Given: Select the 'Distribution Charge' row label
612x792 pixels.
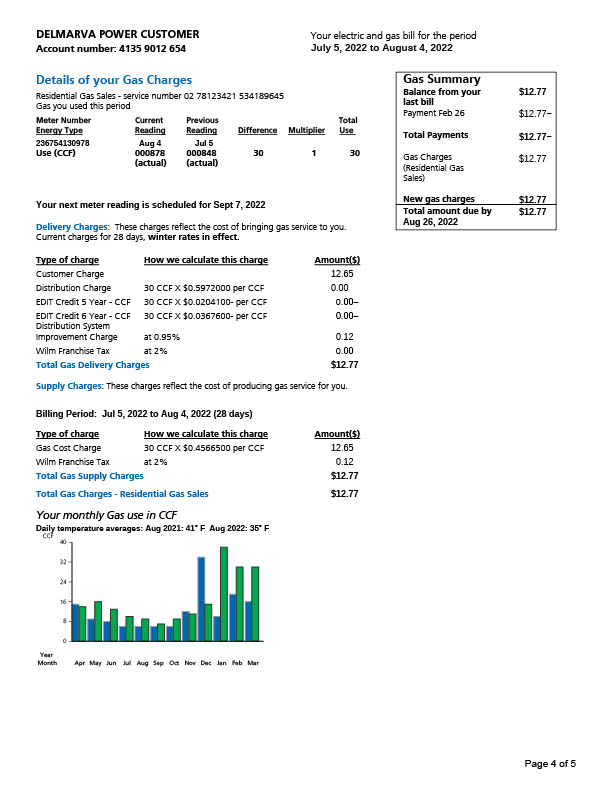Looking at the screenshot, I should click(73, 287).
